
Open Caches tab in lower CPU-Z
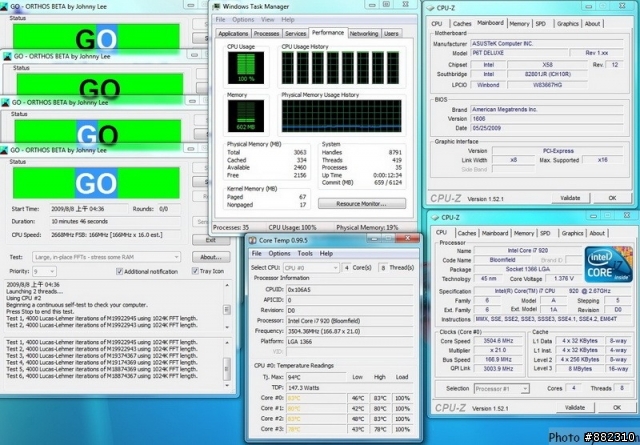467,233
